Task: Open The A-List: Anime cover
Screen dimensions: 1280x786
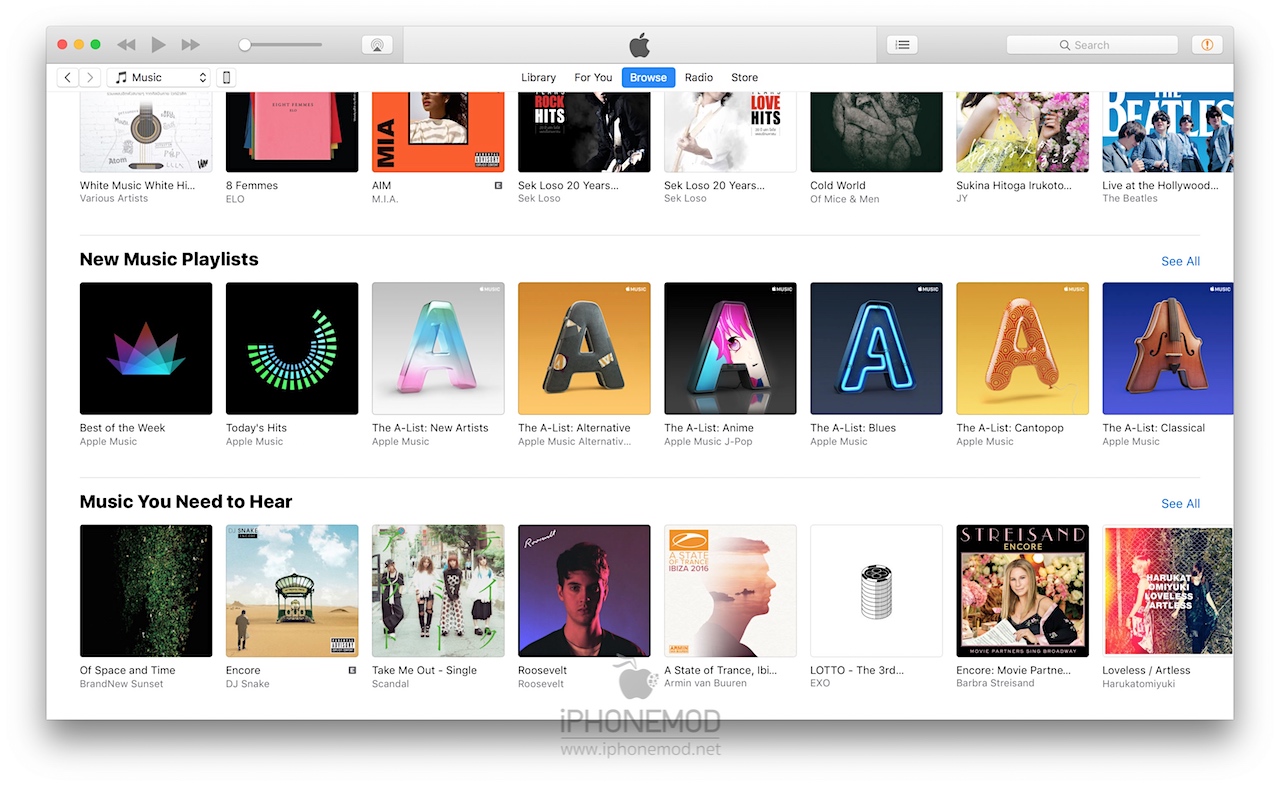Action: pos(730,348)
